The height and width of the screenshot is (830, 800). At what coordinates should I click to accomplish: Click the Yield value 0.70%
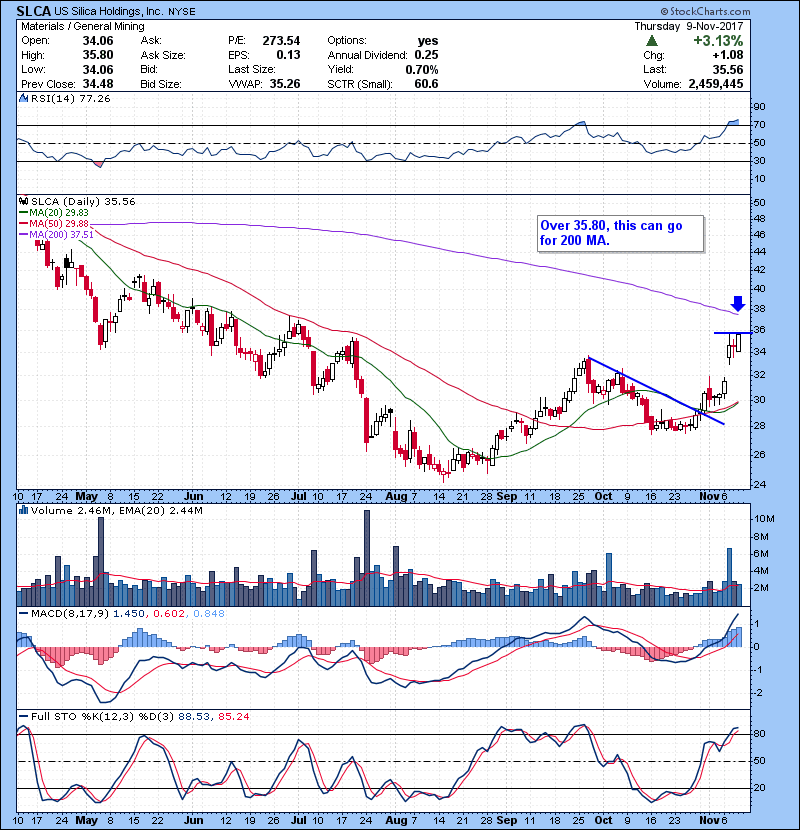tap(422, 69)
